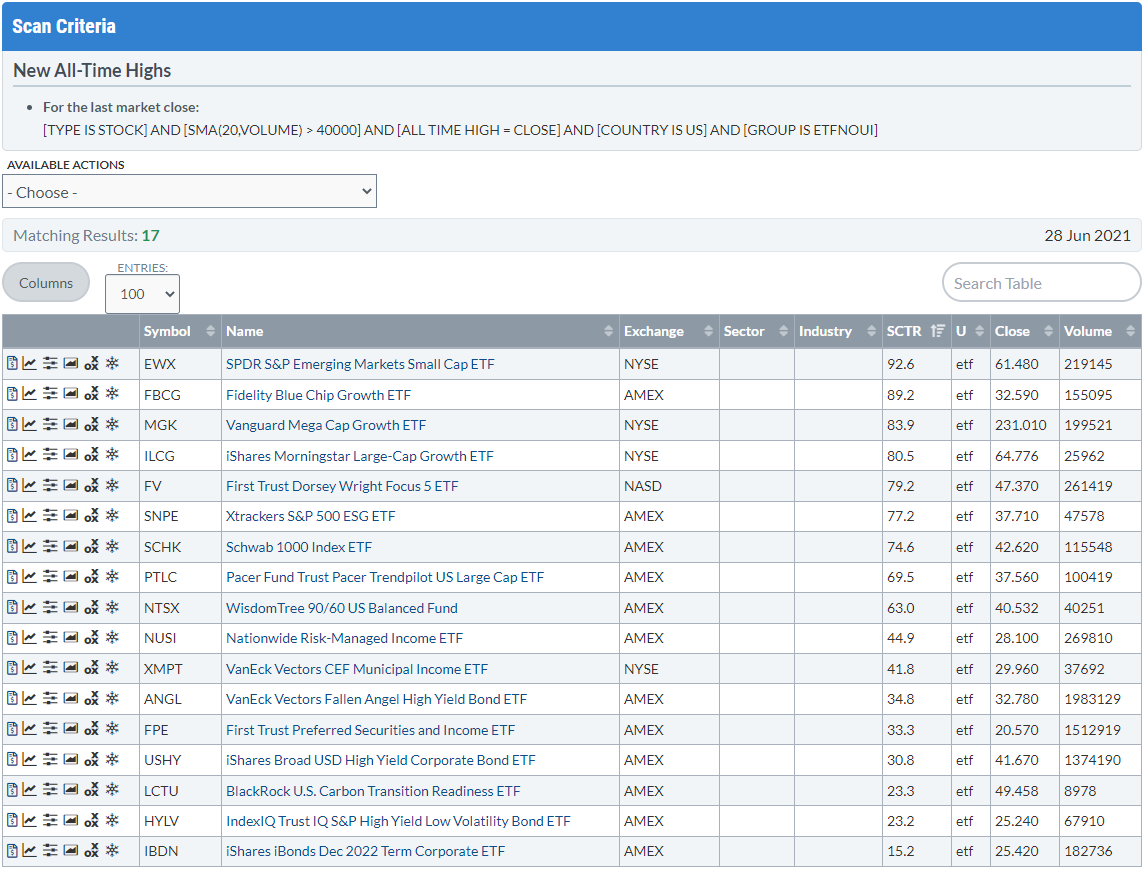Open Schwab 1000 Index ETF link

point(299,547)
